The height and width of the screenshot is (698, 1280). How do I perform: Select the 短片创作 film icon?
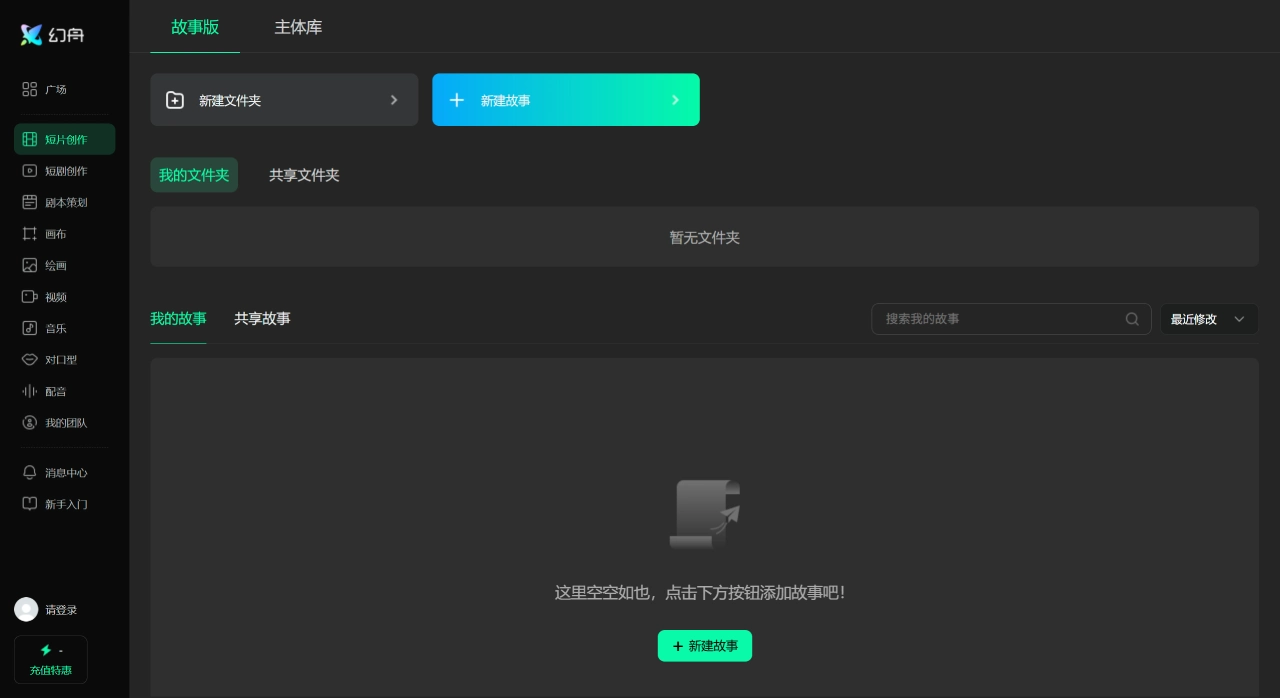click(x=30, y=139)
